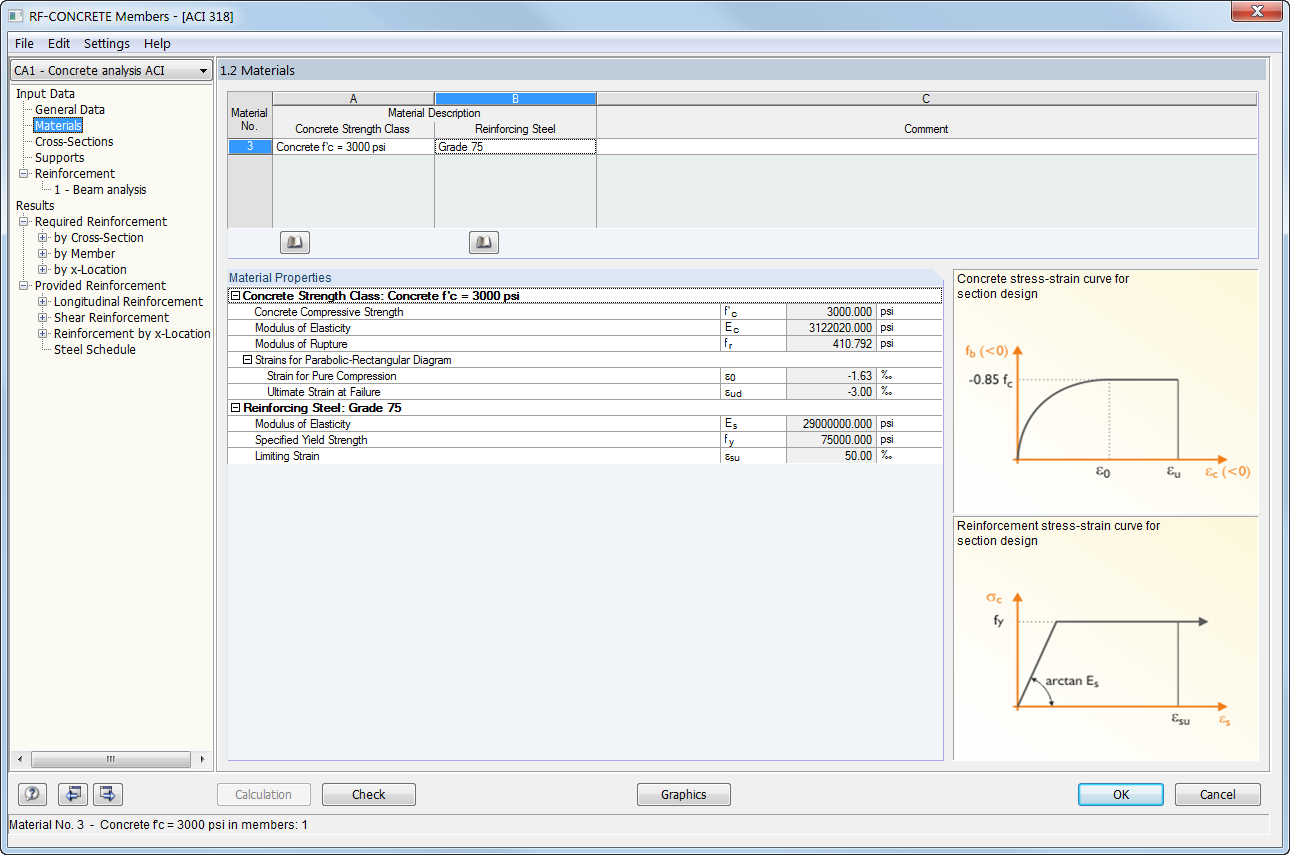Select the Results tree heading
The image size is (1290, 855).
pos(35,206)
